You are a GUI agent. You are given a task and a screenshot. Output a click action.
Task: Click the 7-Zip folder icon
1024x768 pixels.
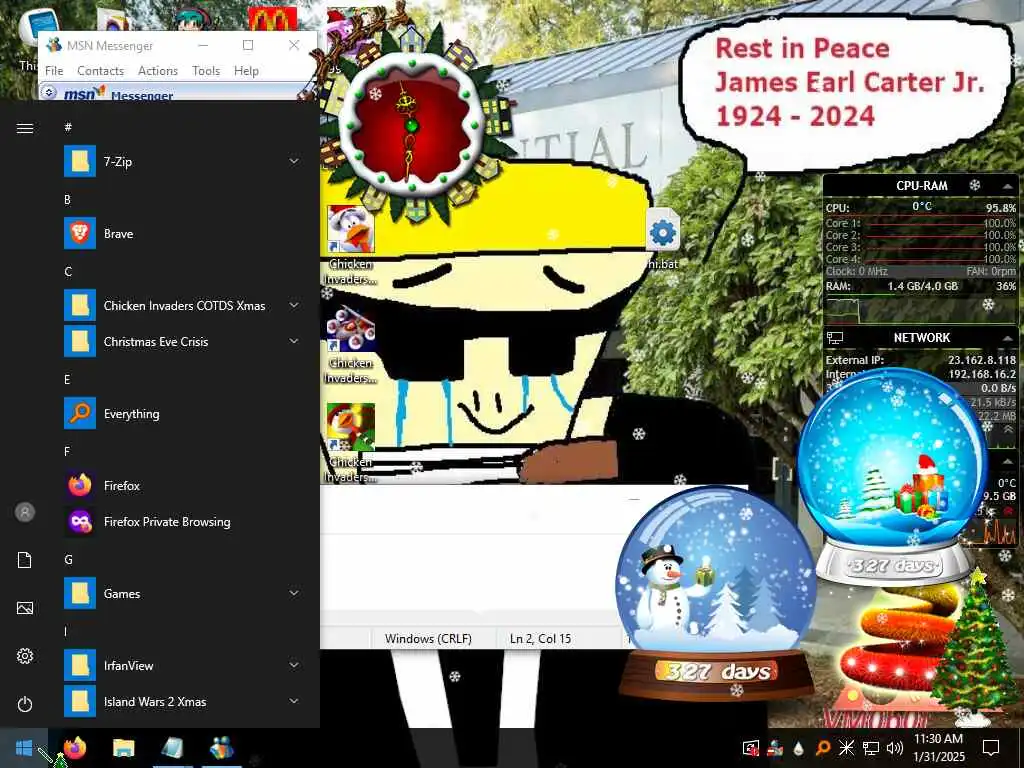[80, 161]
